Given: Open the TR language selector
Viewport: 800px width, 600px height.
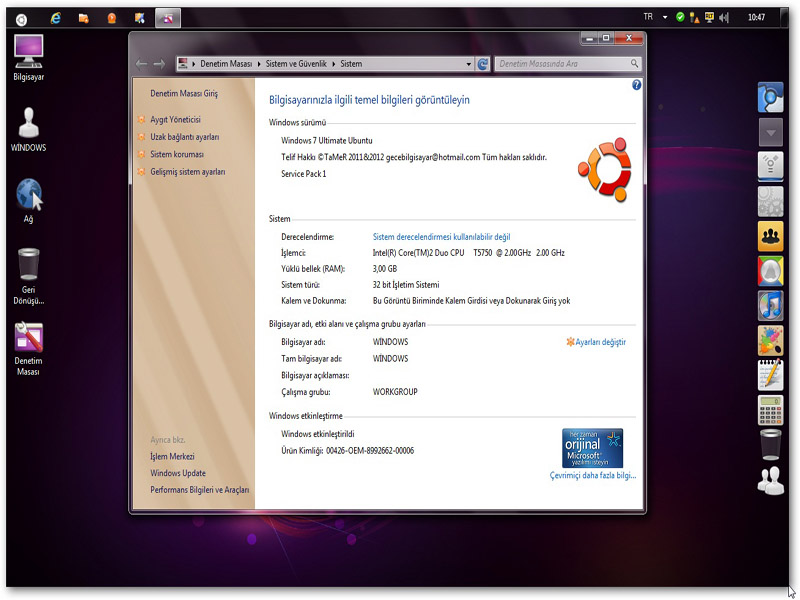Looking at the screenshot, I should pyautogui.click(x=648, y=17).
